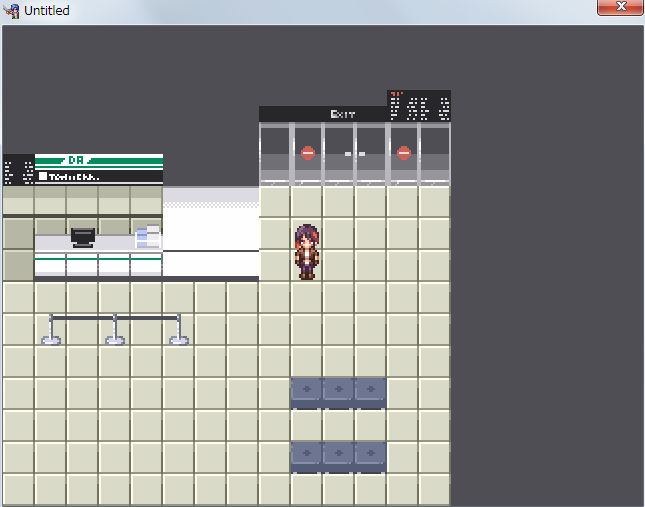Click the departure board right of the Exit sign
645x507 pixels.
click(419, 106)
